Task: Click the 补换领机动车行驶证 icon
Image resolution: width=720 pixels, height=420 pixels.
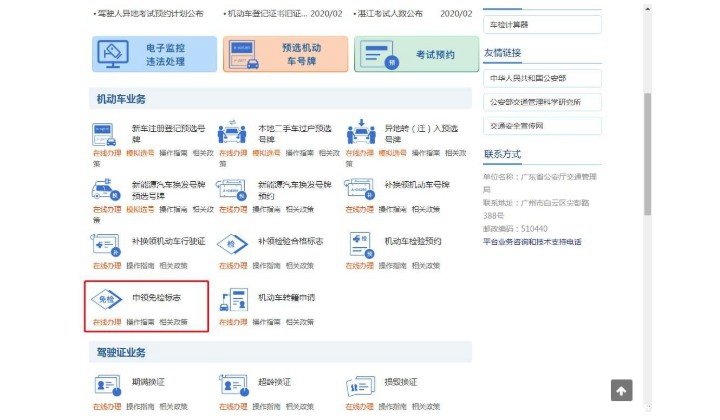Action: [x=105, y=244]
